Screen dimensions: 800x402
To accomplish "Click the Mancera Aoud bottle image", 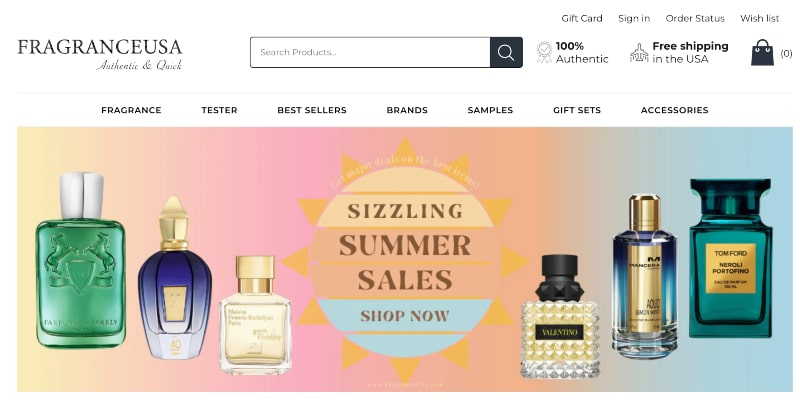I will (644, 276).
